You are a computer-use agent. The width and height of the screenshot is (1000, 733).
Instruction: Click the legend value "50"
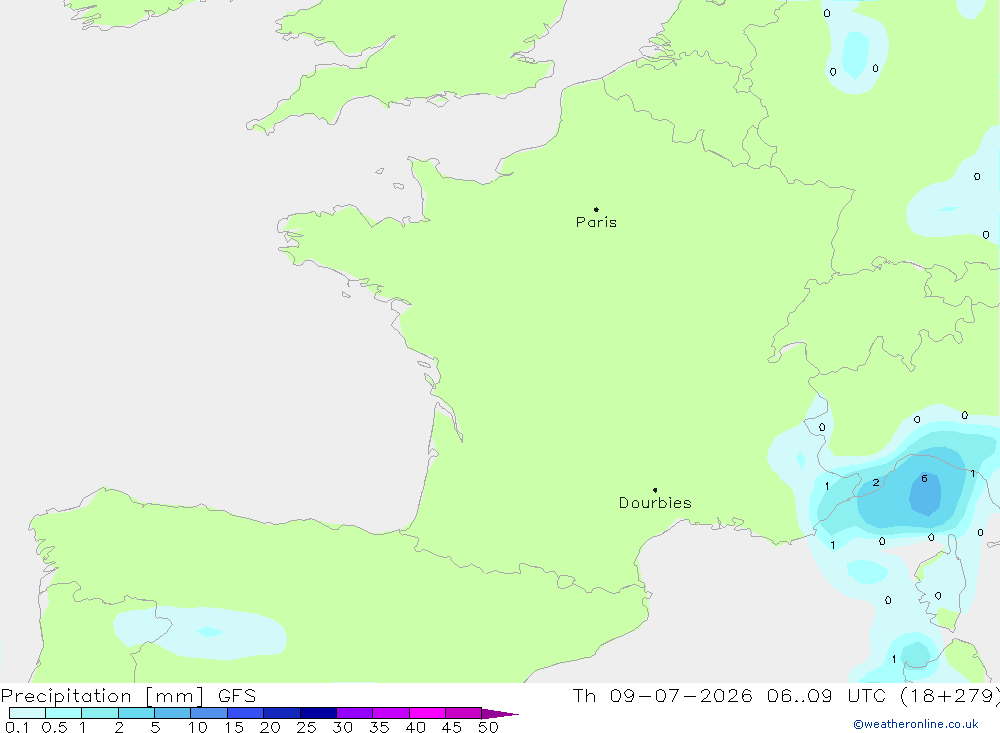click(488, 727)
